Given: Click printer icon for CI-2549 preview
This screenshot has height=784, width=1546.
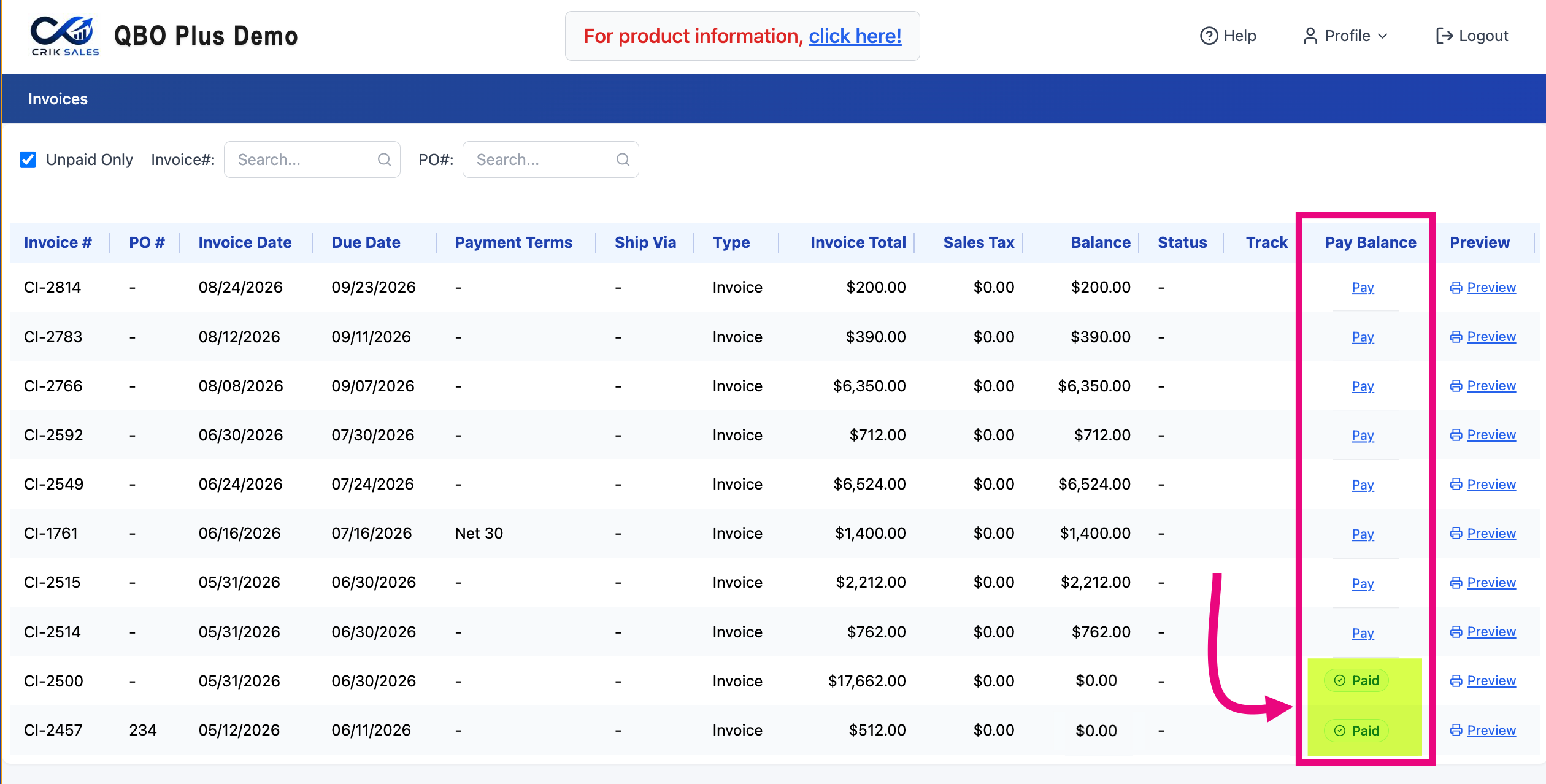Looking at the screenshot, I should click(x=1456, y=485).
